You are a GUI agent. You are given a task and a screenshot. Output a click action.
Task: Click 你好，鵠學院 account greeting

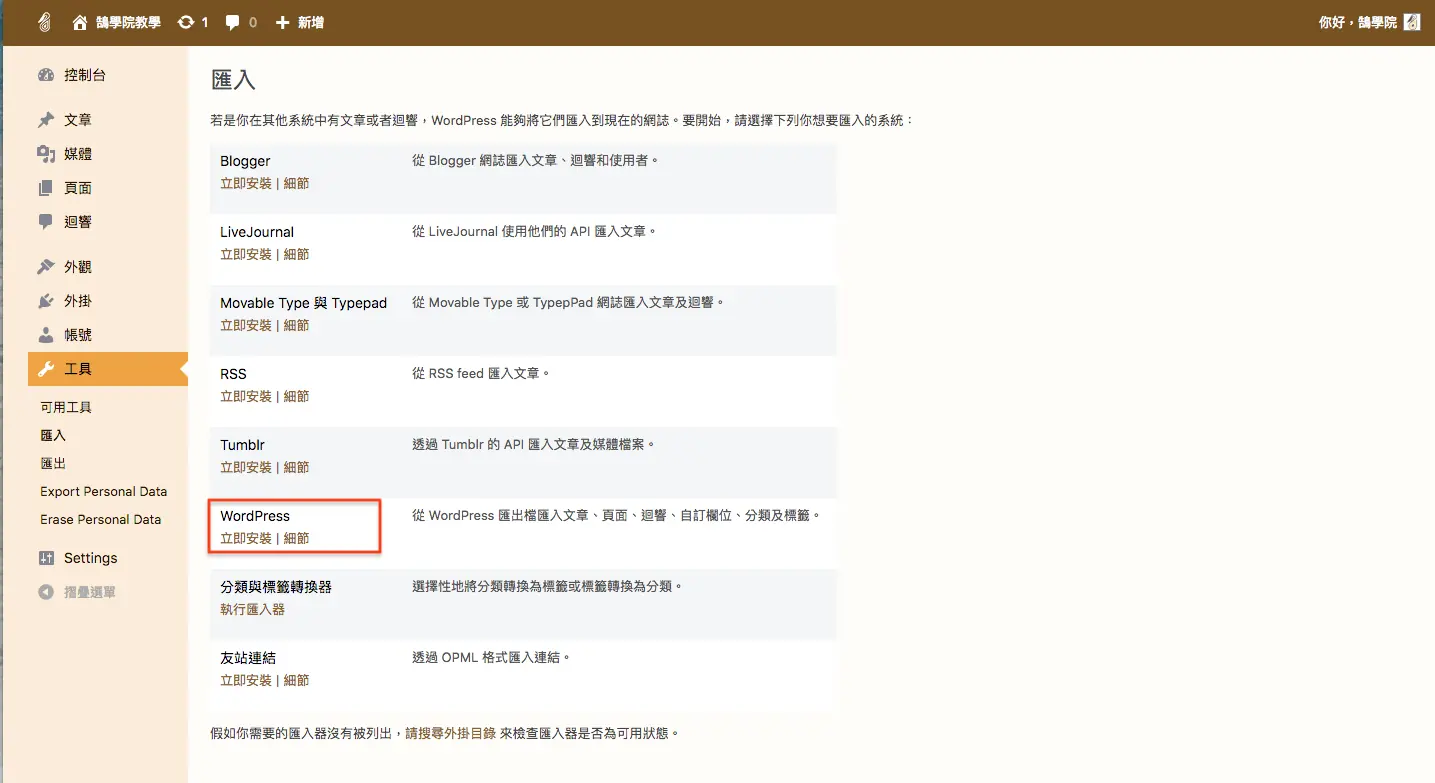pyautogui.click(x=1358, y=22)
